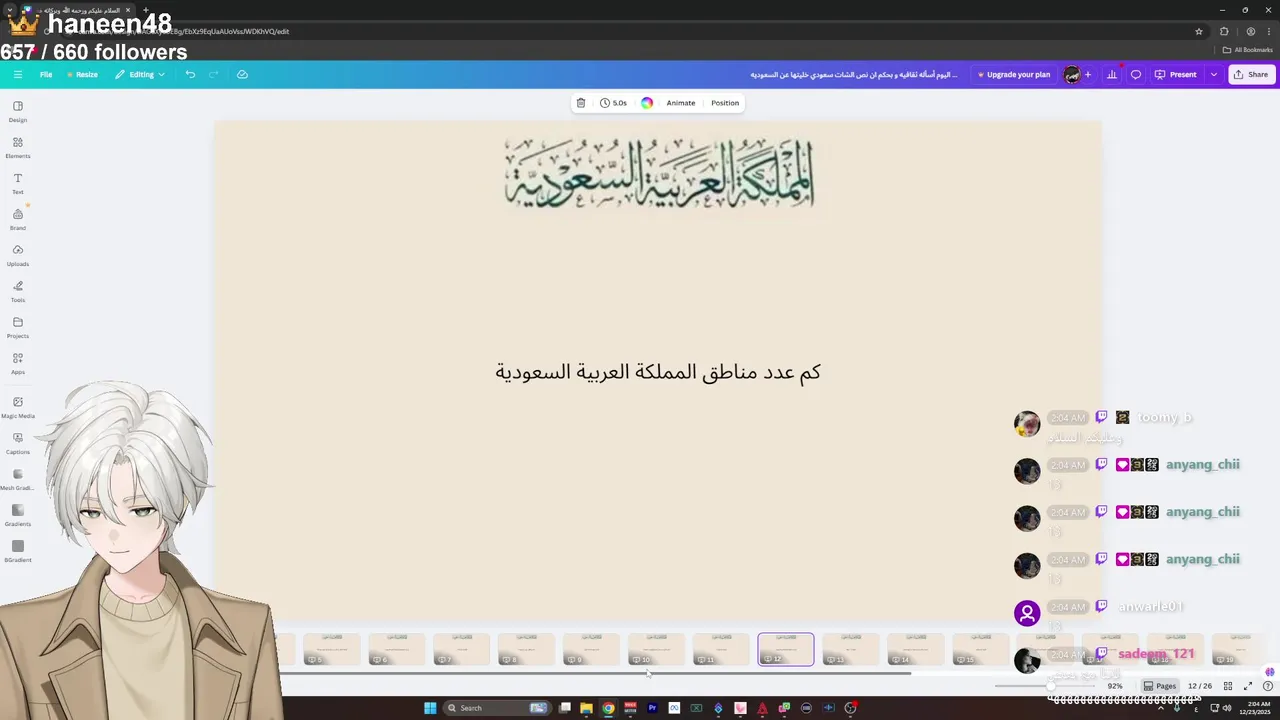Select the highlighted page 12 thumbnail
The image size is (1280, 720).
coord(786,649)
